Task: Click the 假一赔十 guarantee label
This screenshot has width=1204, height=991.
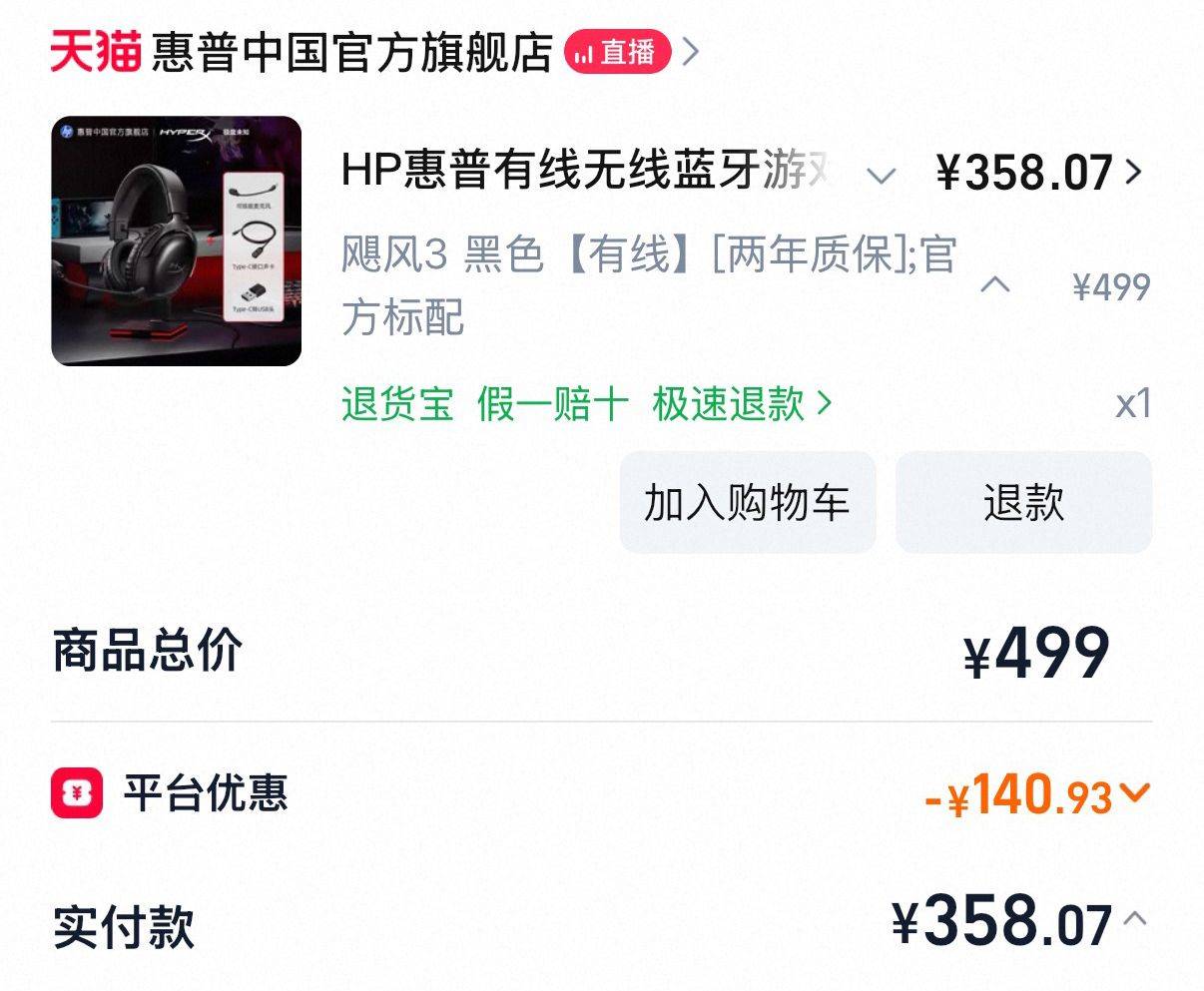Action: pyautogui.click(x=553, y=404)
